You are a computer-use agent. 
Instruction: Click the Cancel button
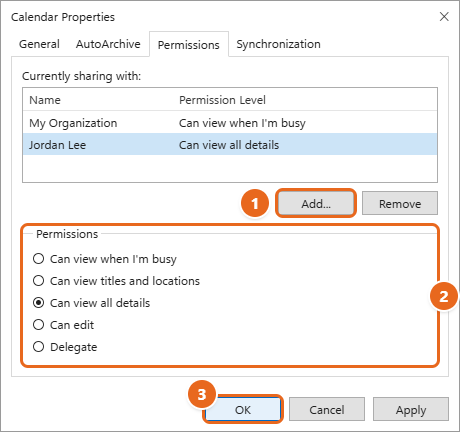click(x=327, y=410)
